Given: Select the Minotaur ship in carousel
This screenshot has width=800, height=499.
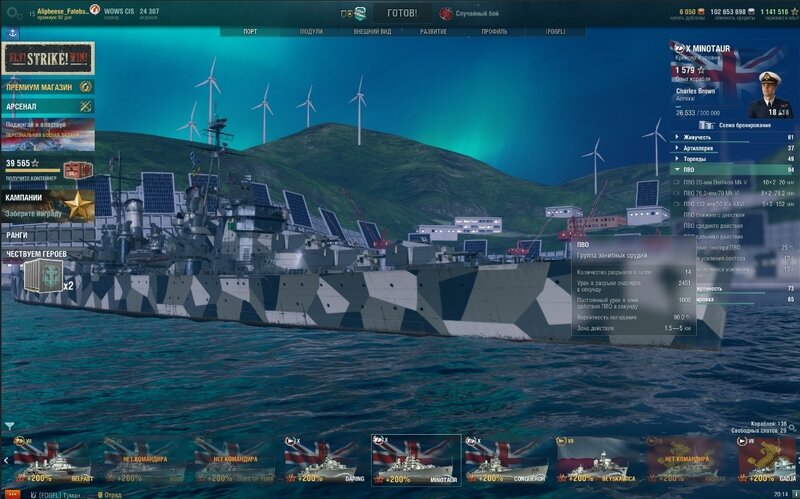Looking at the screenshot, I should 416,460.
